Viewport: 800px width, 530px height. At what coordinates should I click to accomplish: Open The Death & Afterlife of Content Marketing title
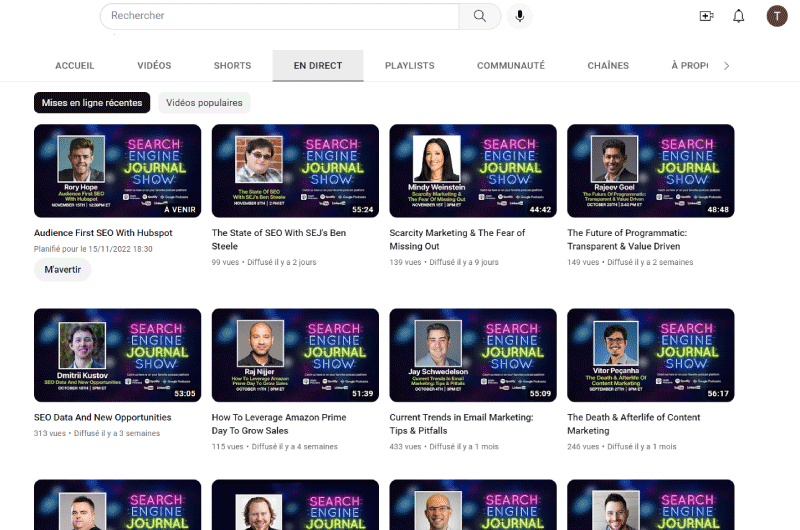(634, 424)
